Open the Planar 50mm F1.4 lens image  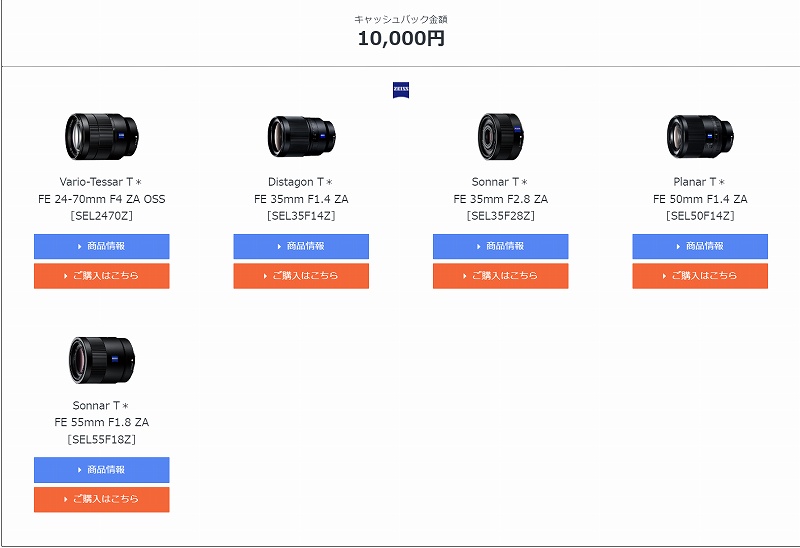(700, 137)
